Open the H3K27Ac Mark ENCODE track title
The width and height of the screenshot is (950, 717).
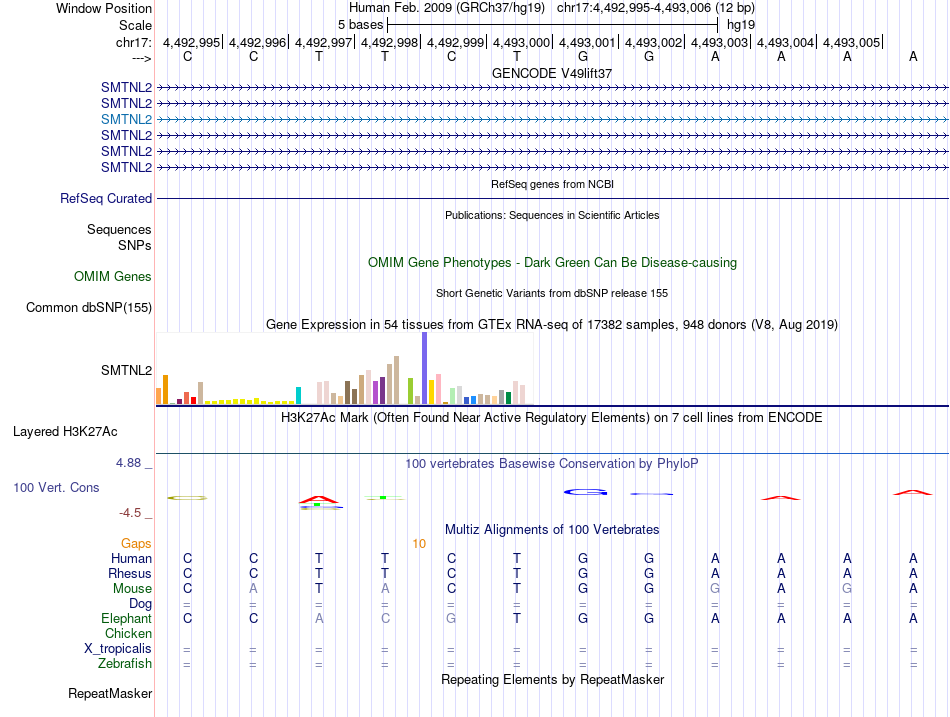click(552, 418)
